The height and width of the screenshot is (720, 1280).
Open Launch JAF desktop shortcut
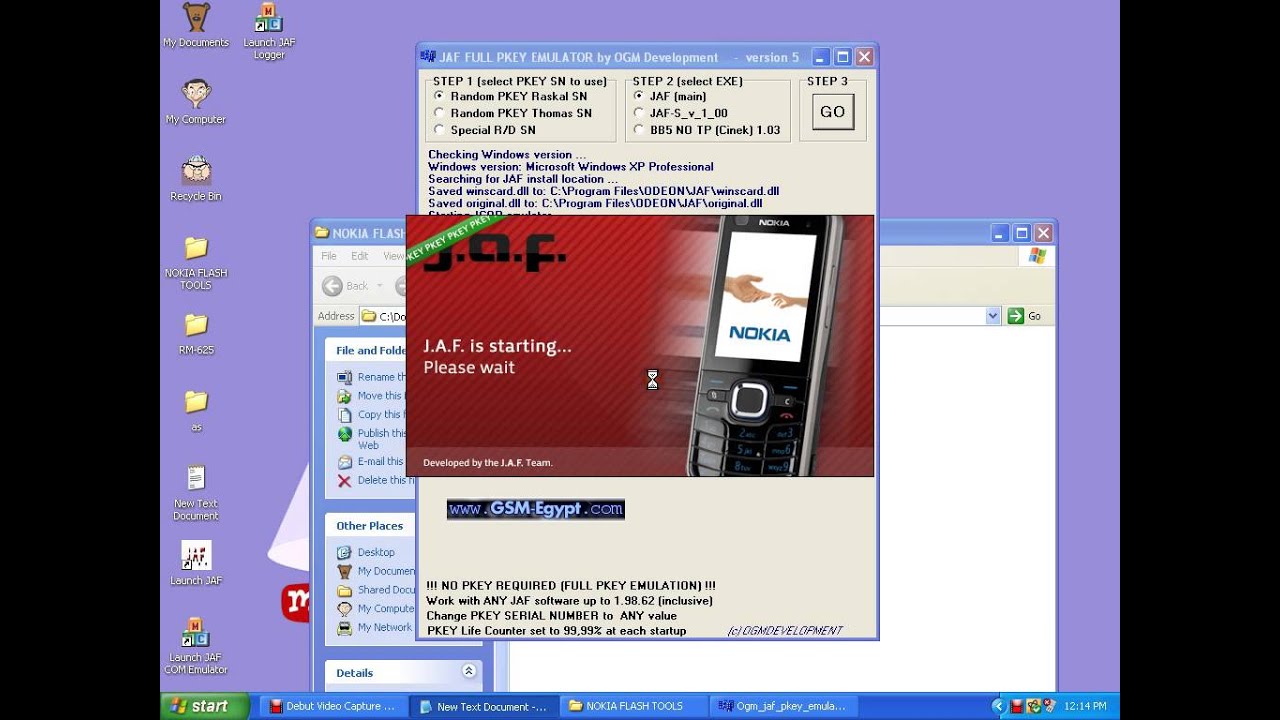click(x=196, y=564)
